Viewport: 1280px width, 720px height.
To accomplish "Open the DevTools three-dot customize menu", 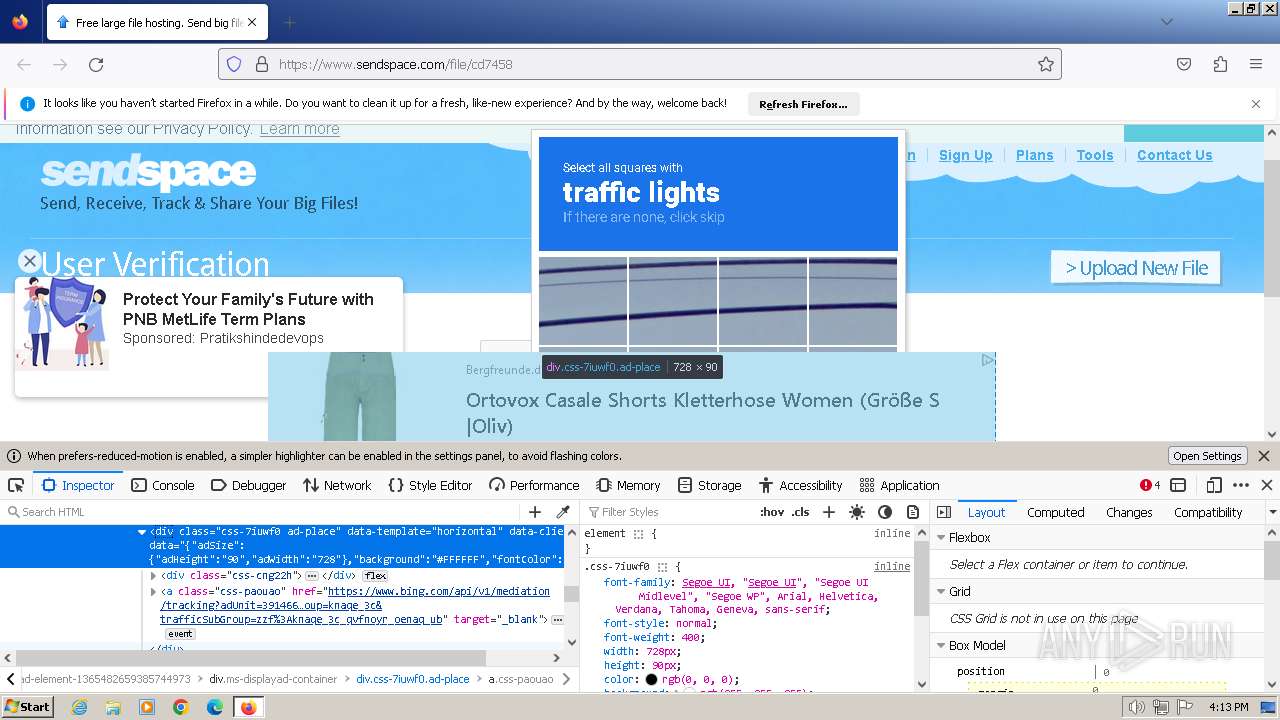I will click(1241, 485).
